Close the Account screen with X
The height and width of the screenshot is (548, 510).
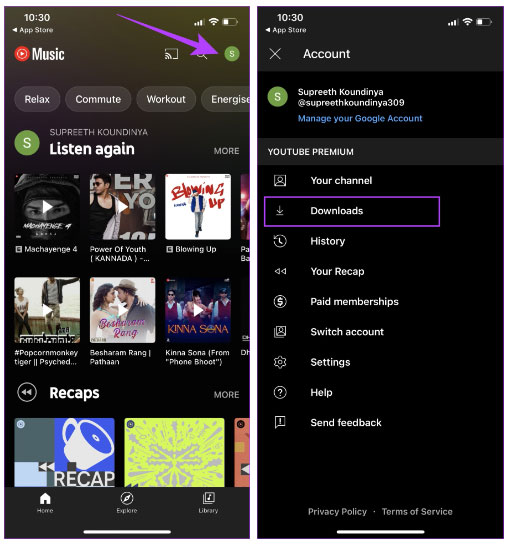275,54
